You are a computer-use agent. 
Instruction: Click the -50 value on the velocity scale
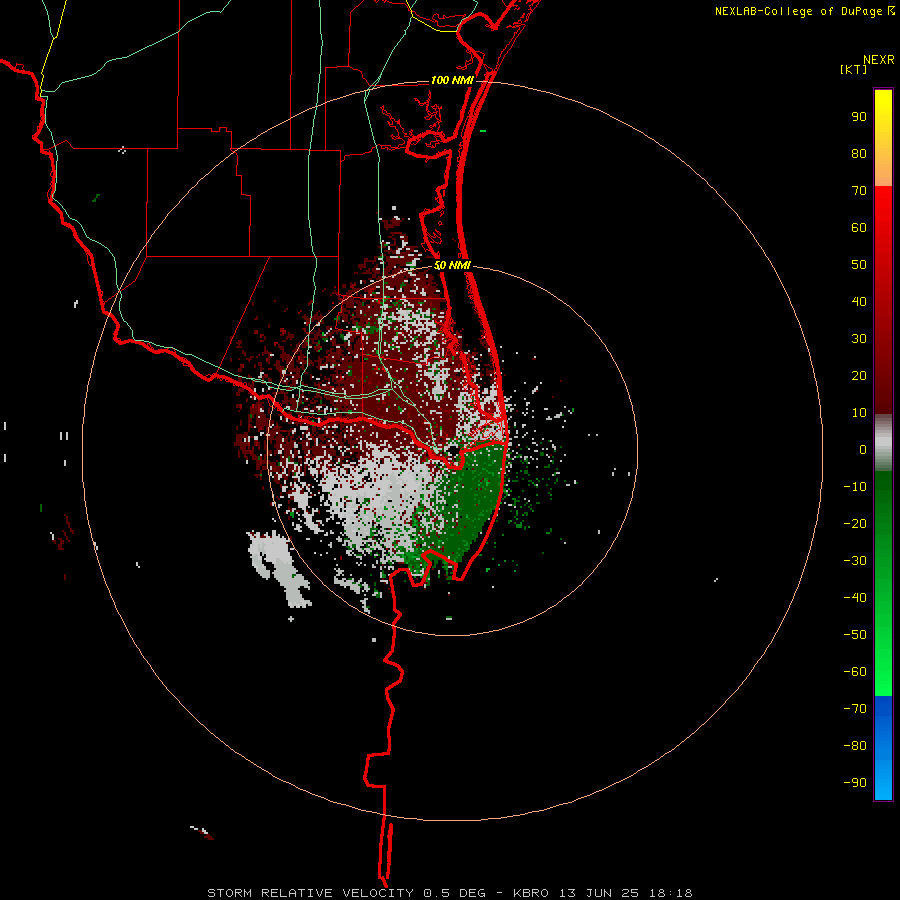855,635
